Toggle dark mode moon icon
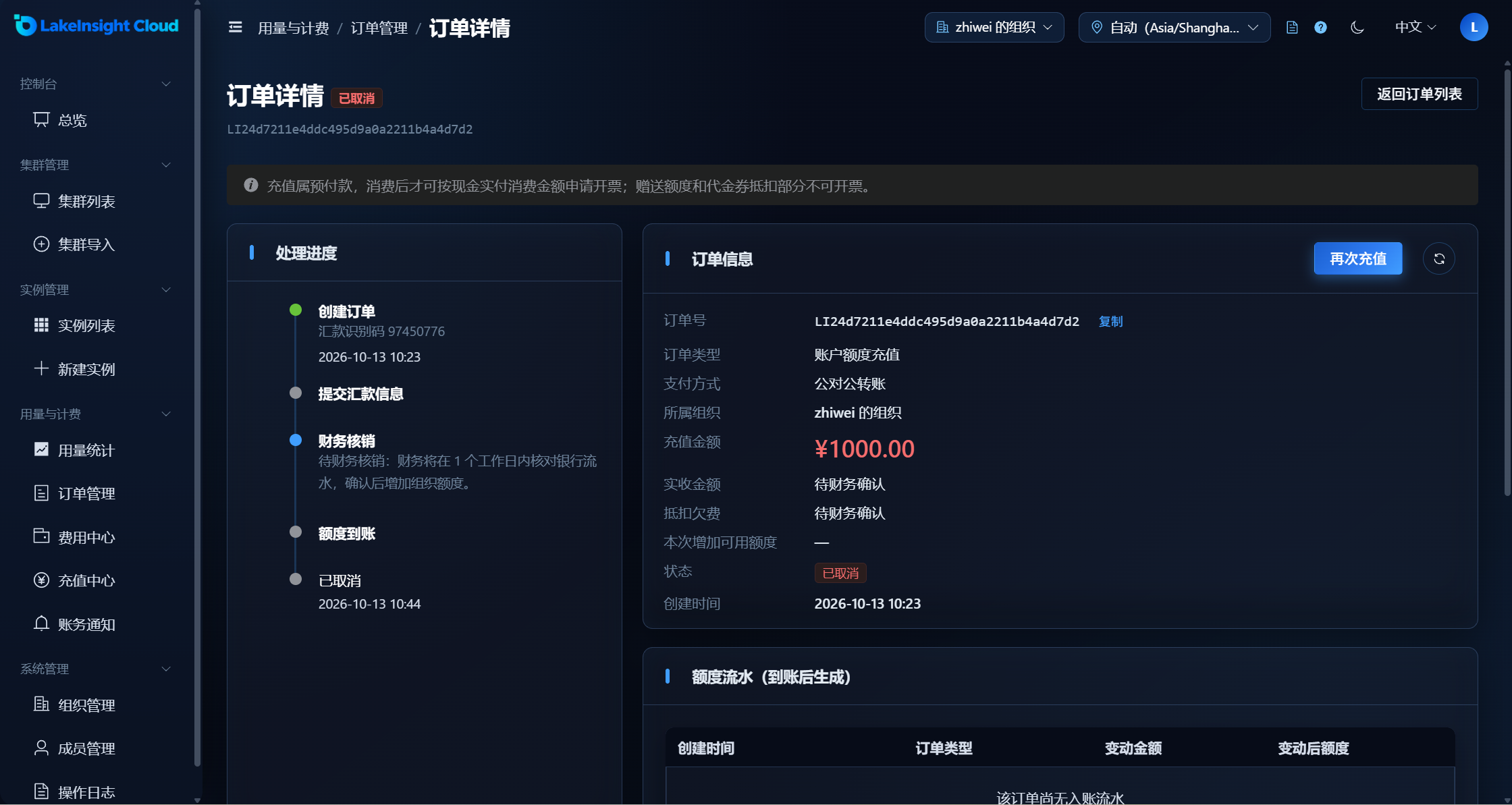Viewport: 1512px width, 805px height. (1357, 28)
